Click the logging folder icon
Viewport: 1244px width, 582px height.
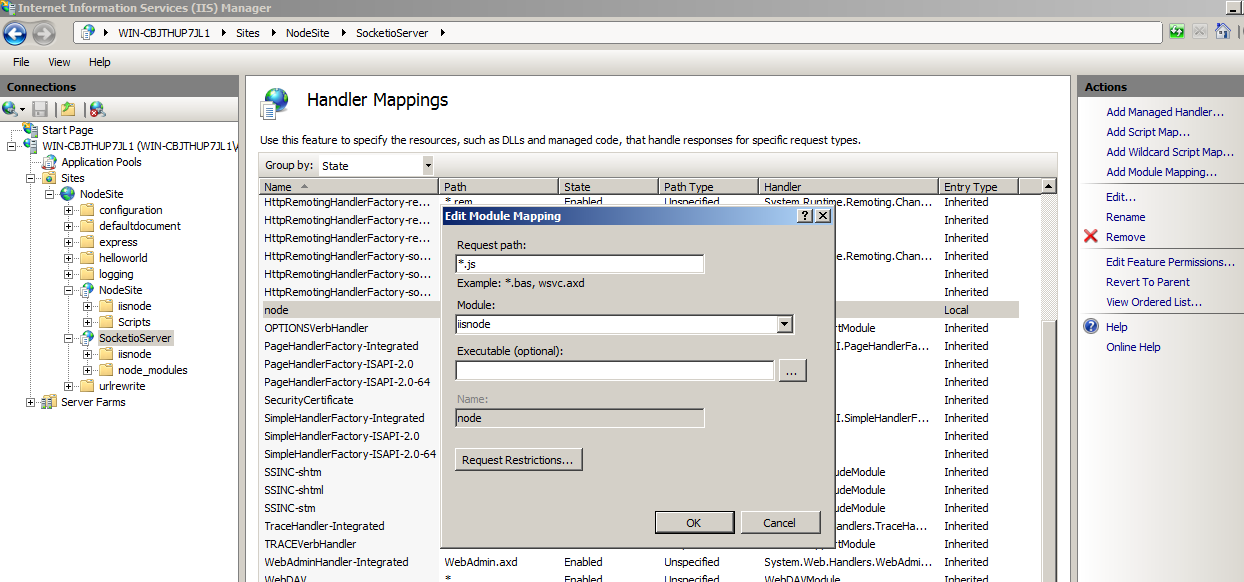(87, 274)
